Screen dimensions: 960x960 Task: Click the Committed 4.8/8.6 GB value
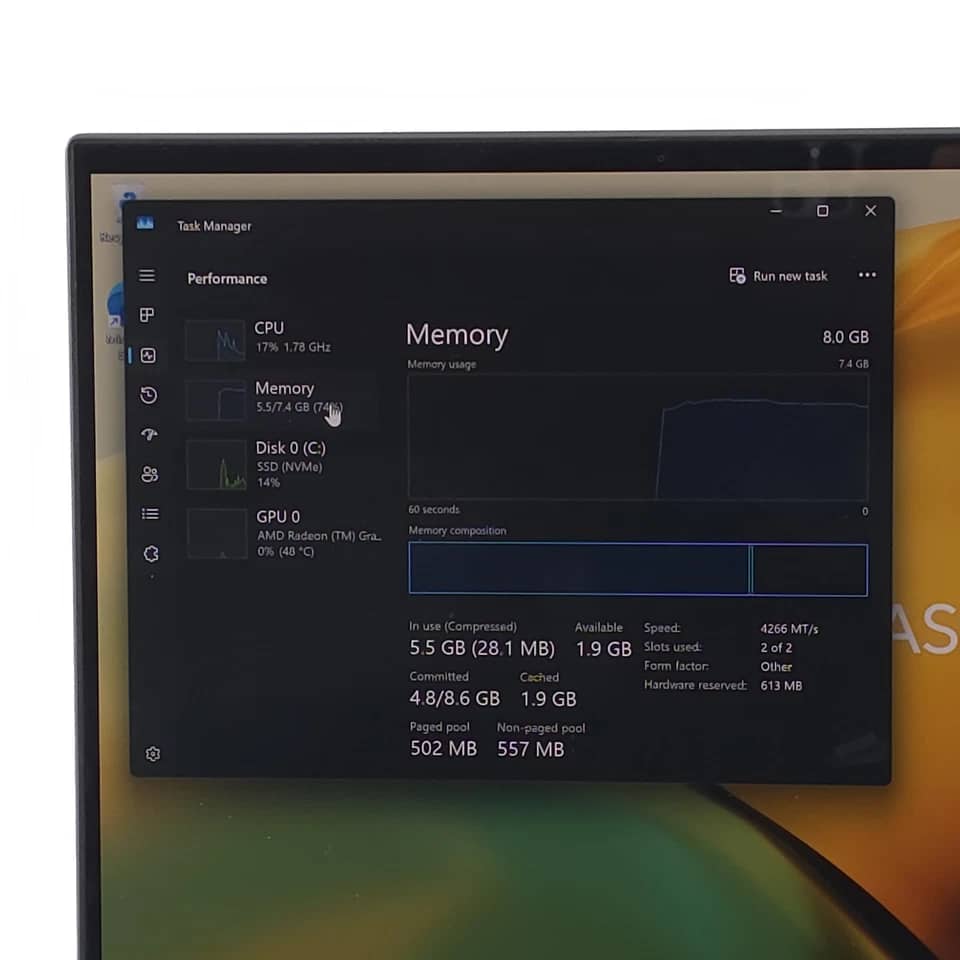click(454, 699)
